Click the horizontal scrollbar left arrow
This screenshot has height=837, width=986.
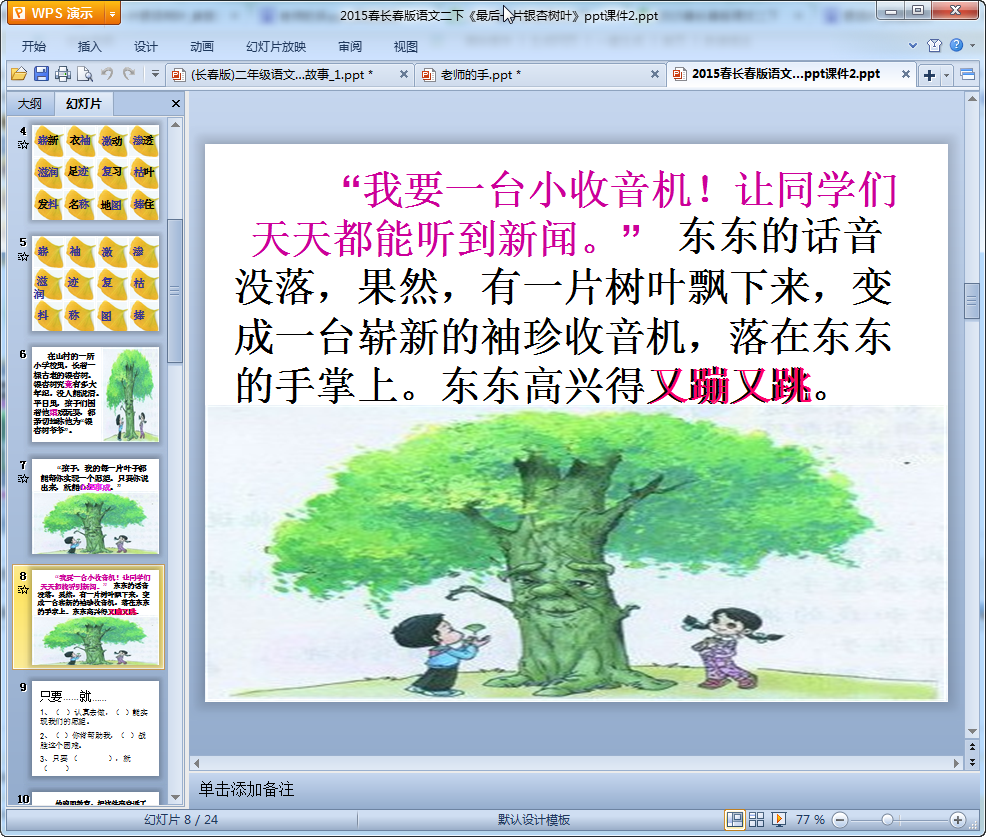(x=197, y=763)
